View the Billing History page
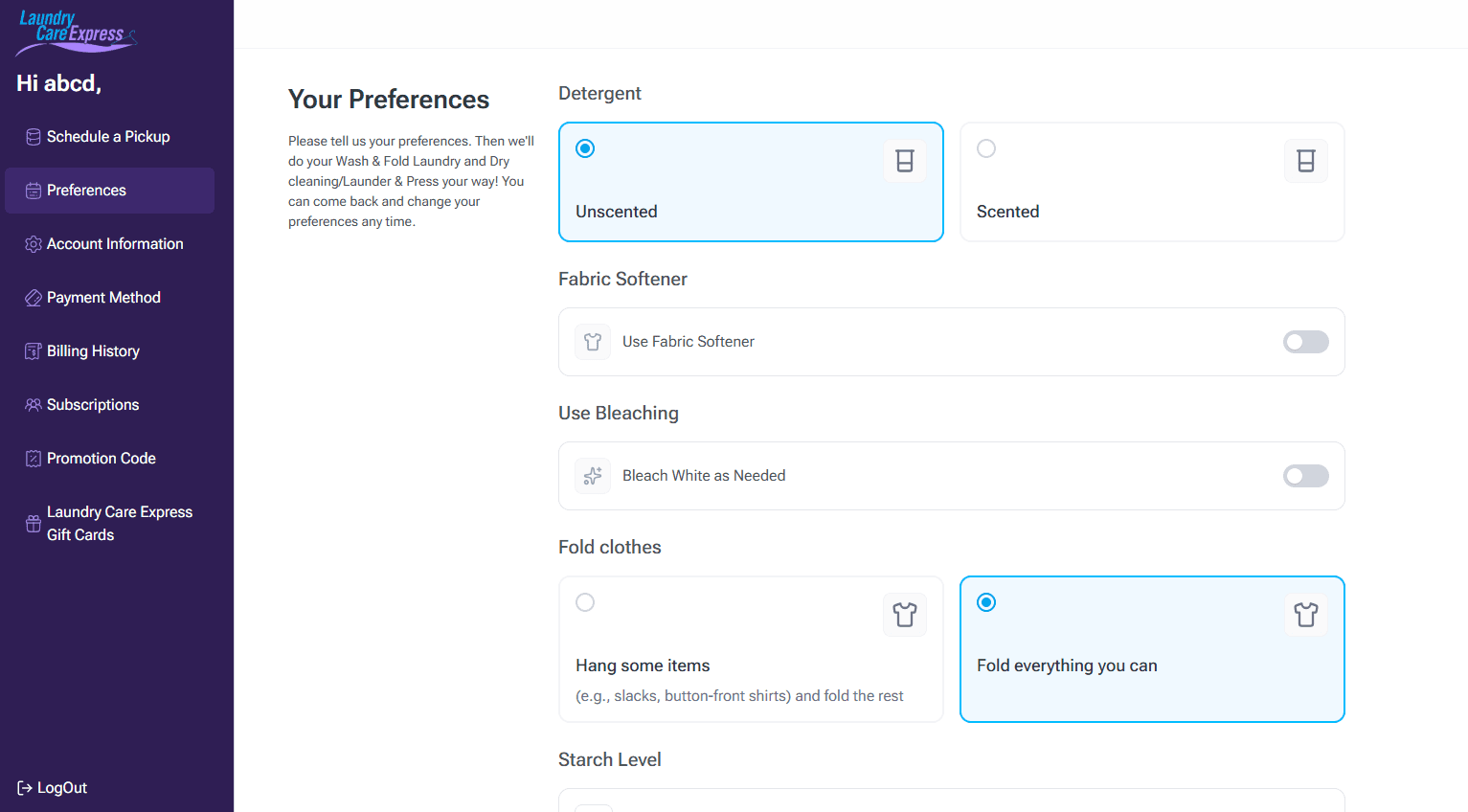1468x812 pixels. click(x=109, y=351)
